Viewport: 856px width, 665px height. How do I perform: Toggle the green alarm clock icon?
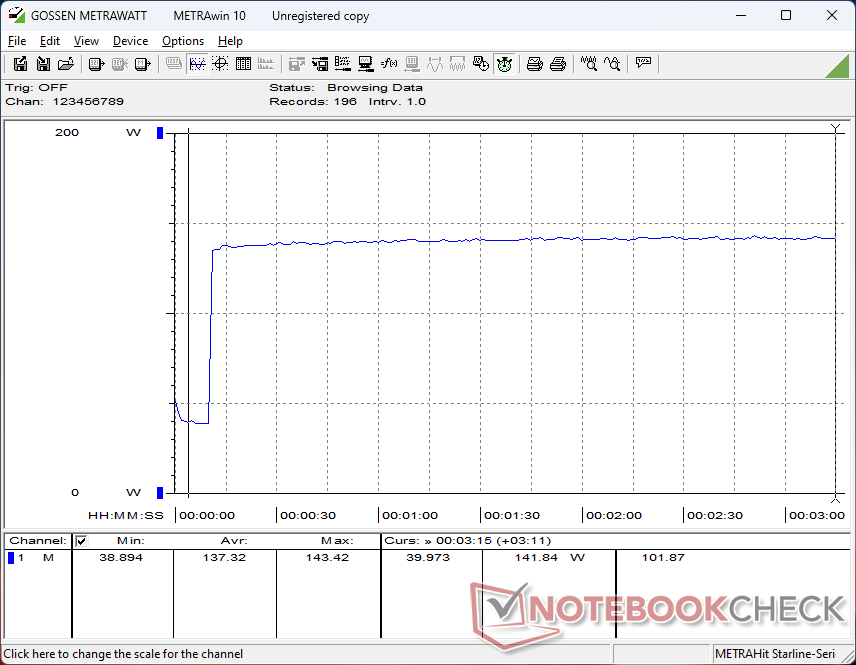[504, 64]
